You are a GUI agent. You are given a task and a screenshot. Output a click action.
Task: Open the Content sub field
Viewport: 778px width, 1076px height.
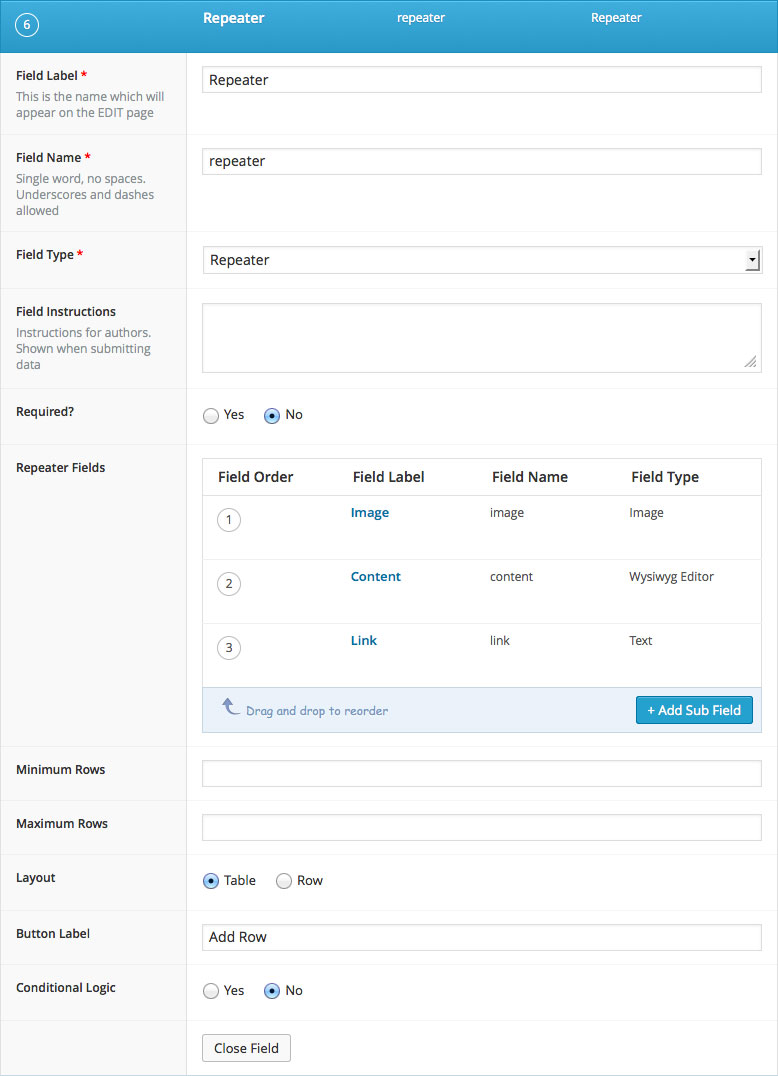(375, 576)
